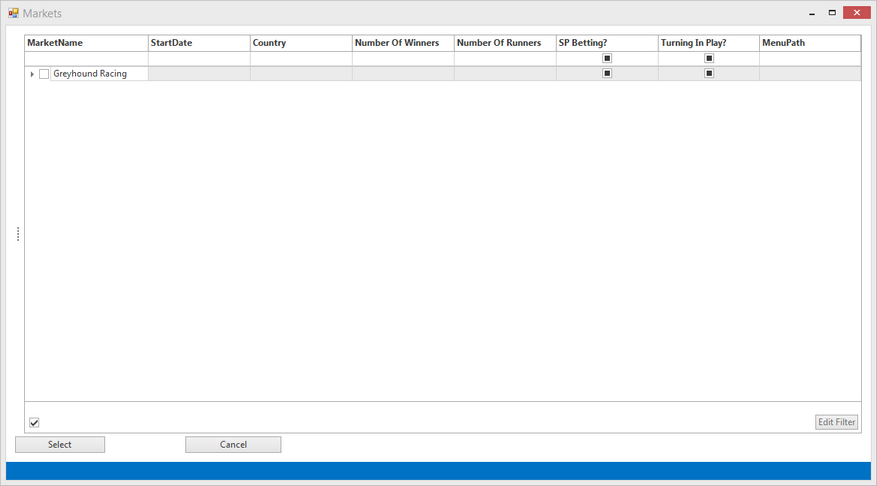Tick the Greyhound Racing row checkbox
The image size is (877, 486).
(44, 74)
